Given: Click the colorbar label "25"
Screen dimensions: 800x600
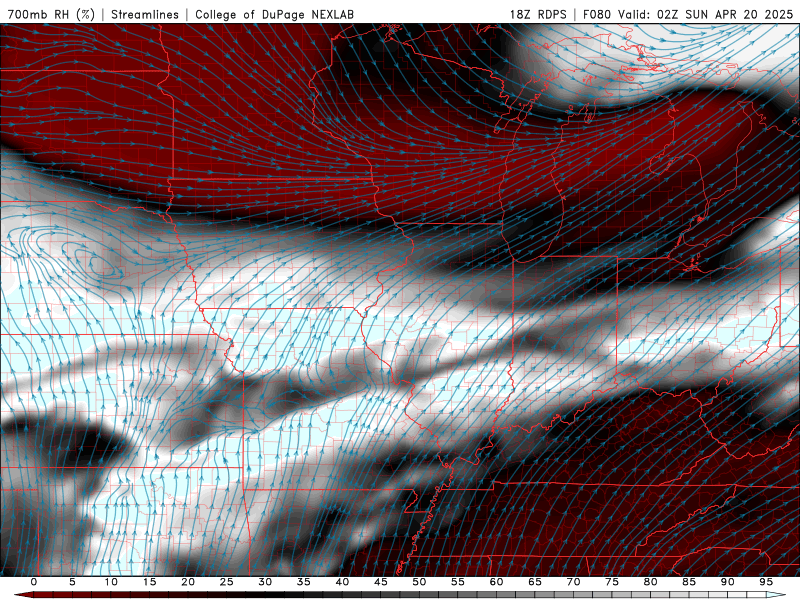Looking at the screenshot, I should point(227,582).
